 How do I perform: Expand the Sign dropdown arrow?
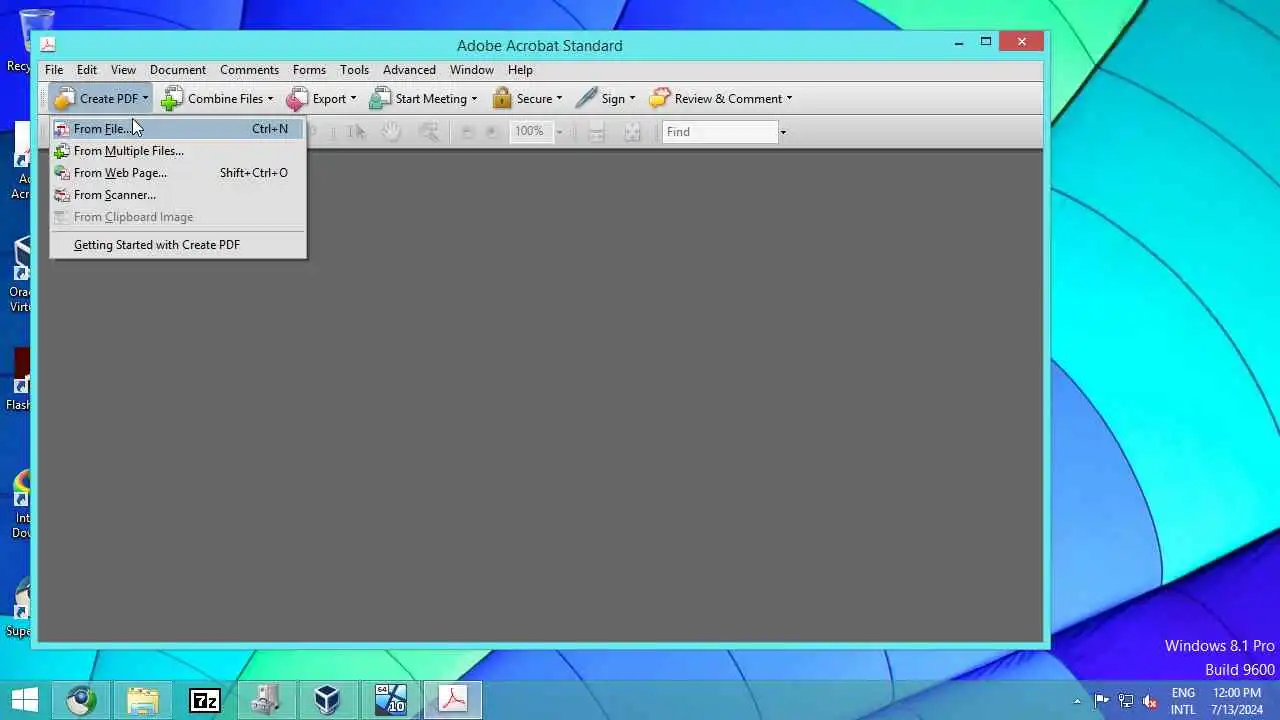point(632,99)
